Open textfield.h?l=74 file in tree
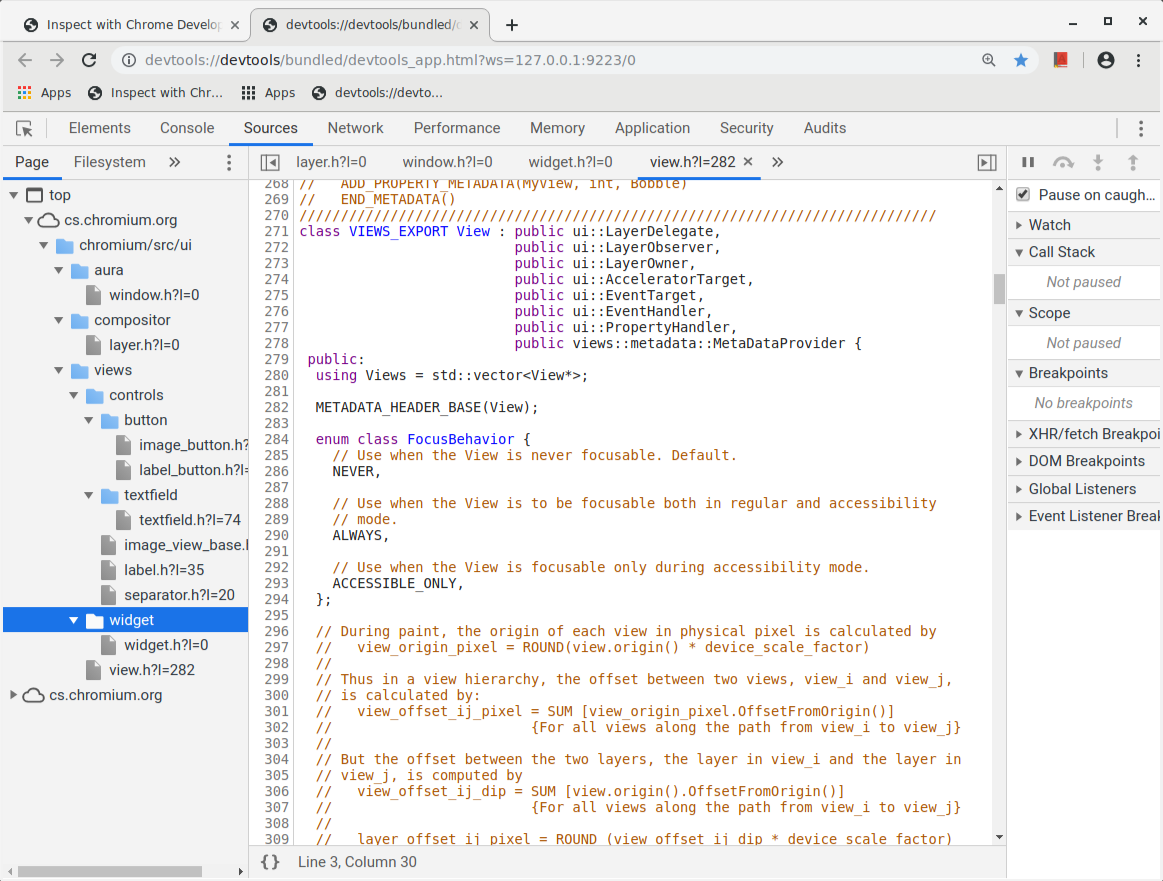Screen dimensions: 1163x881 (x=189, y=520)
